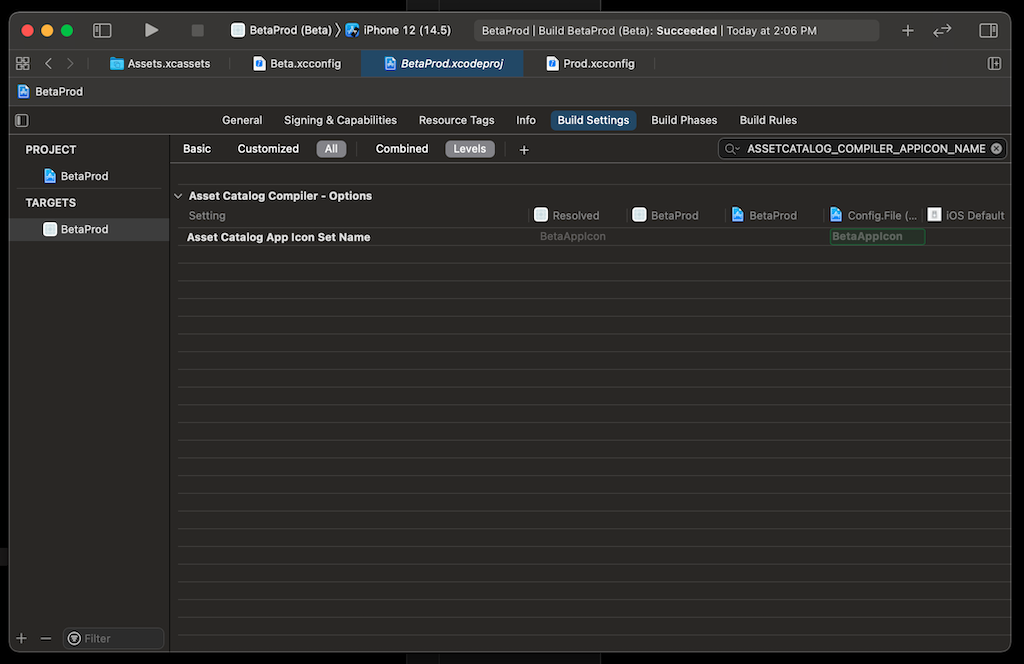
Task: Open related items grid menu
Action: [23, 63]
